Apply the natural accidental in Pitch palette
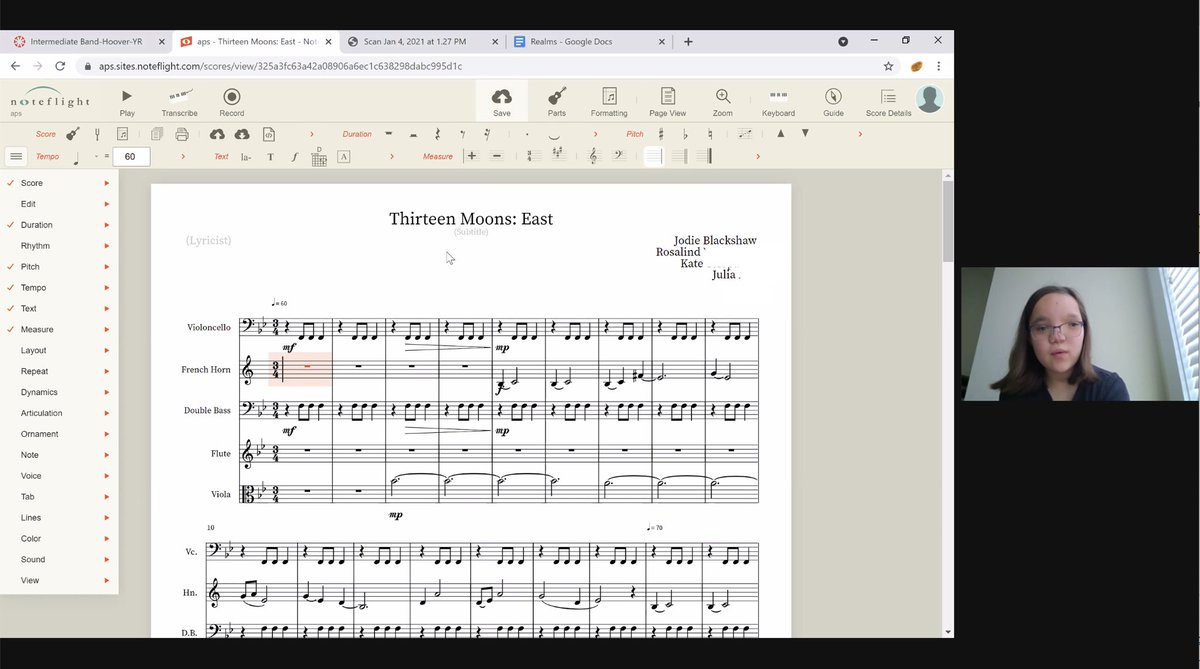Screen dimensions: 1200x669 point(710,134)
